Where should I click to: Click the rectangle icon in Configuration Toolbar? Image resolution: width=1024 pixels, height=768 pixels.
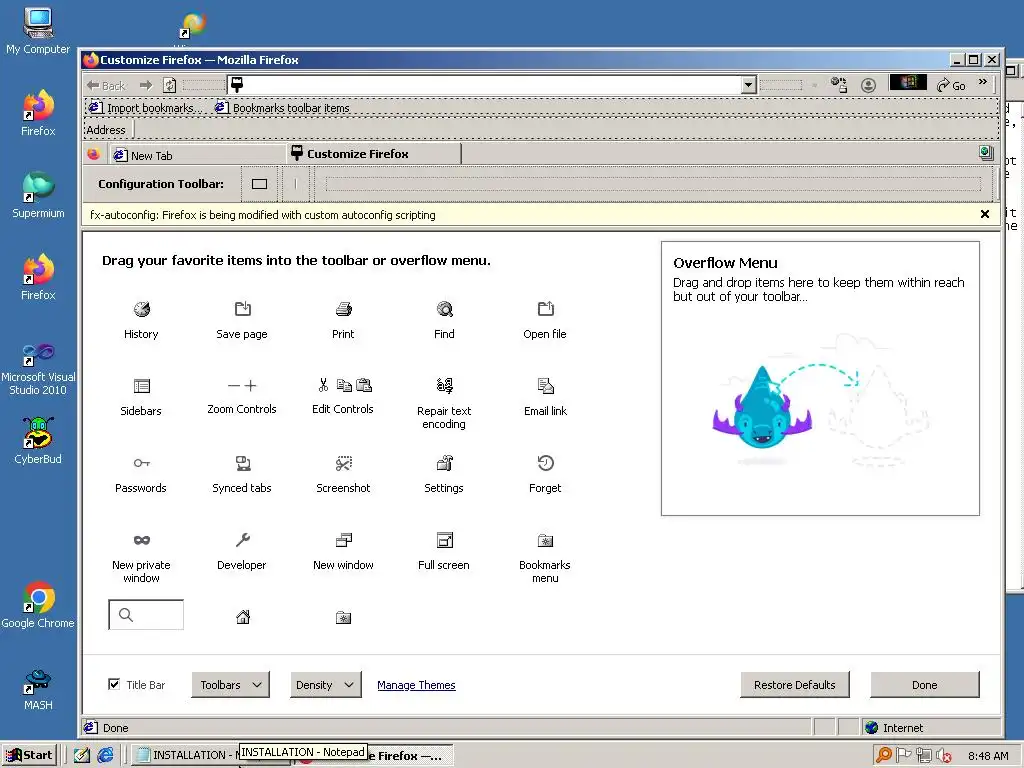tap(259, 184)
